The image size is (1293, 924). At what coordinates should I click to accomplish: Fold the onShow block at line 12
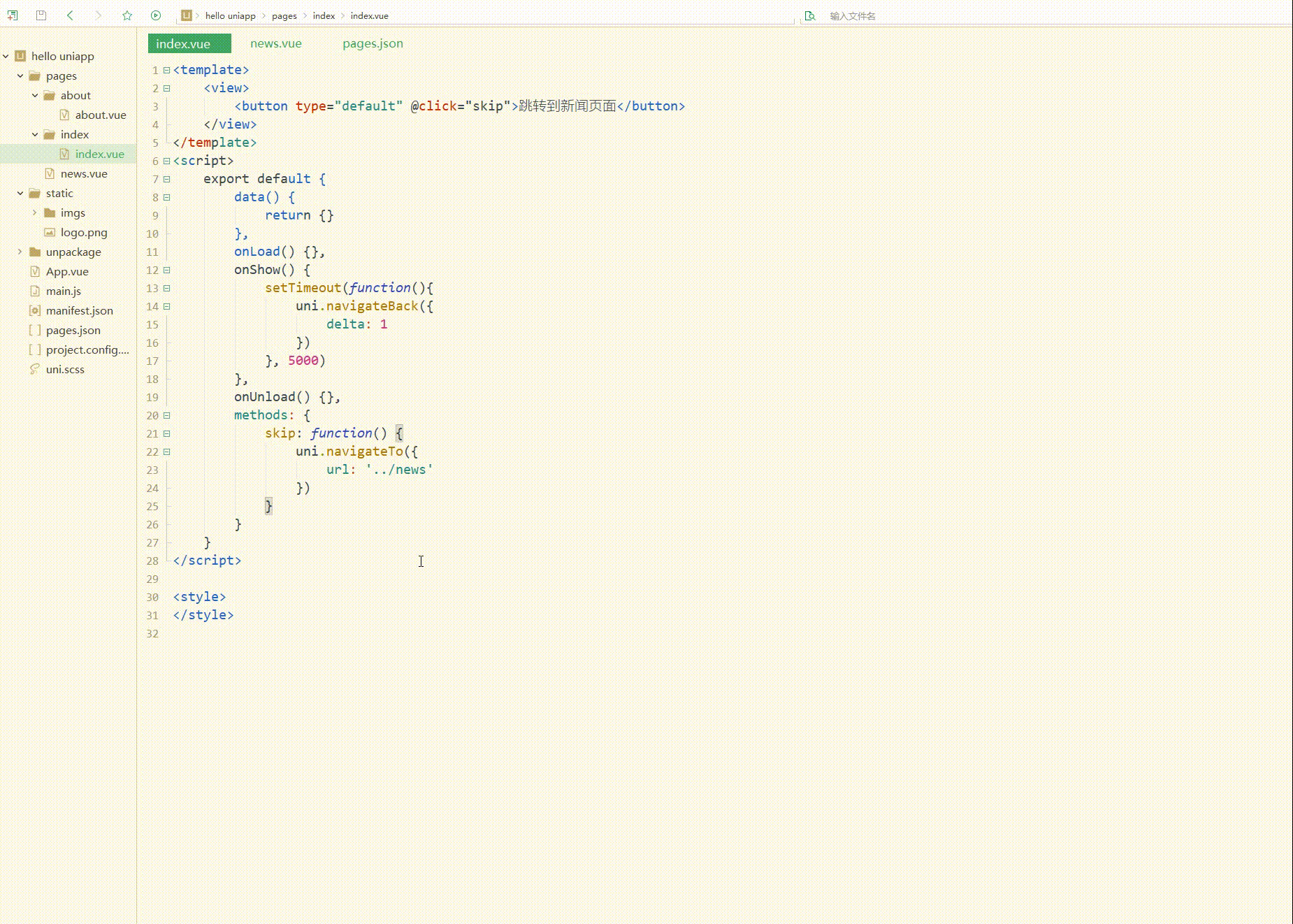click(x=166, y=270)
